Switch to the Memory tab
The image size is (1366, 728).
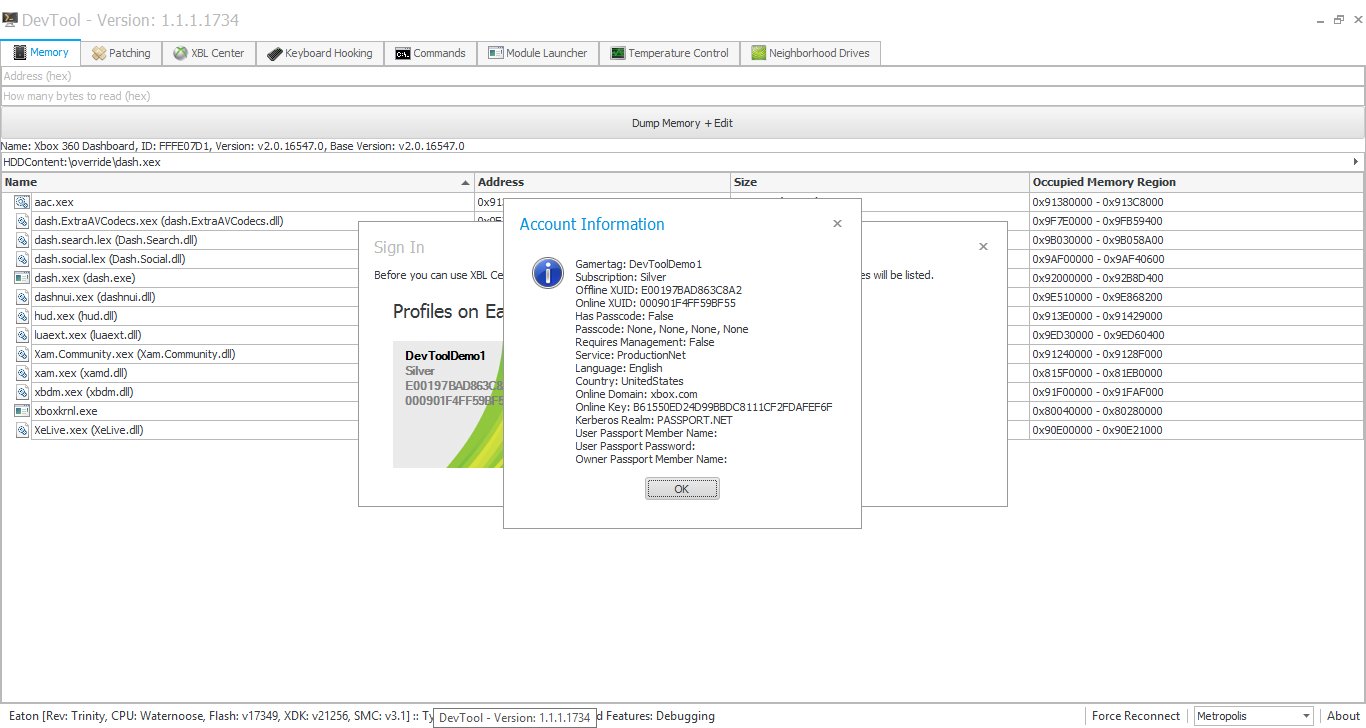[x=41, y=53]
